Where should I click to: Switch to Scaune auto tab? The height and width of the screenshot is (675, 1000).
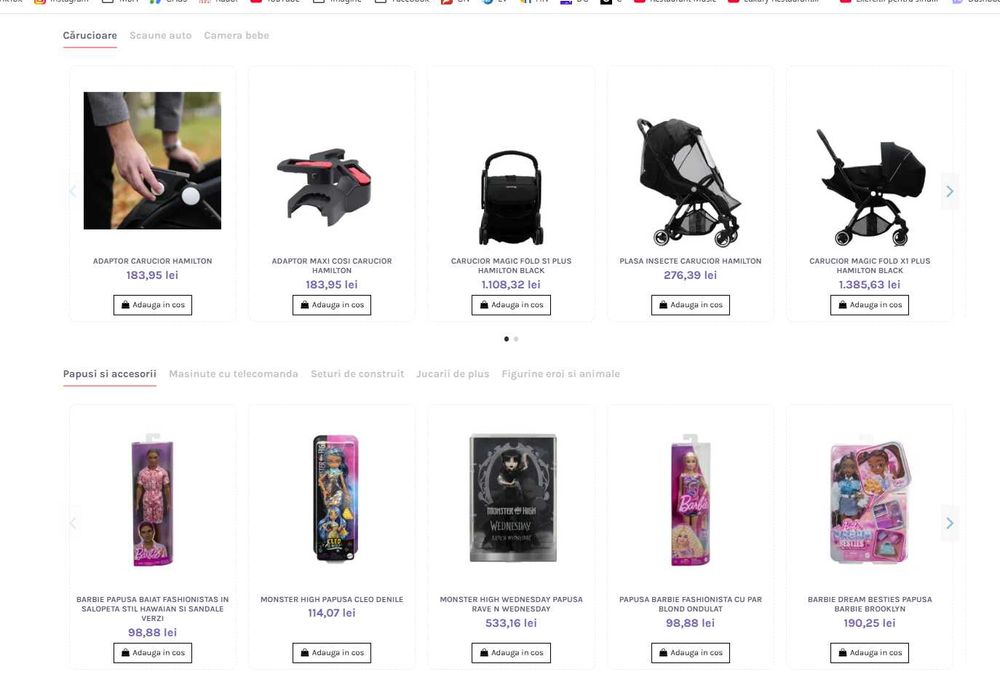pos(161,36)
